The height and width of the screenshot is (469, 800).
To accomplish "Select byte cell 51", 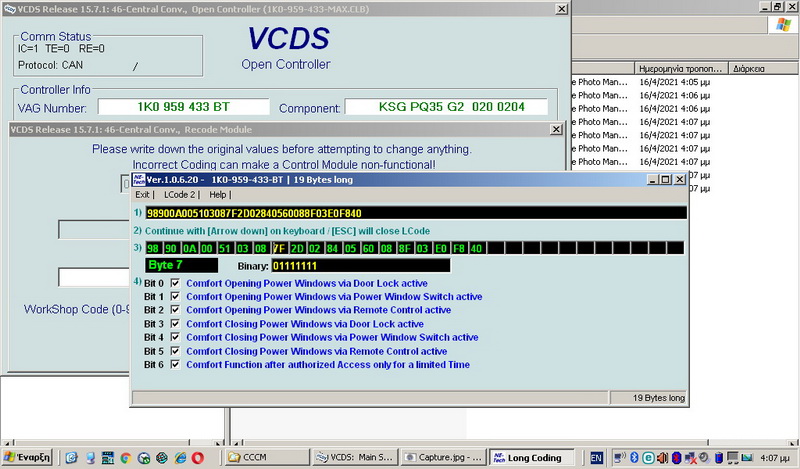I will click(x=224, y=248).
